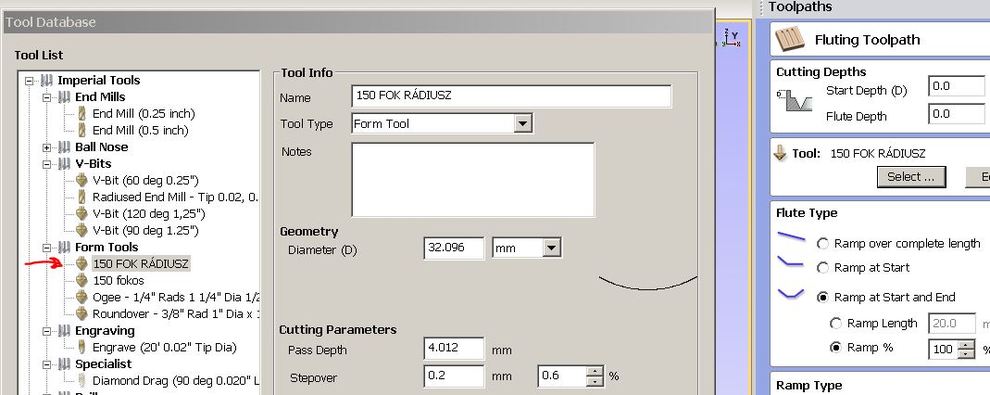
Task: Select Ramp over complete length option
Action: pyautogui.click(x=823, y=244)
